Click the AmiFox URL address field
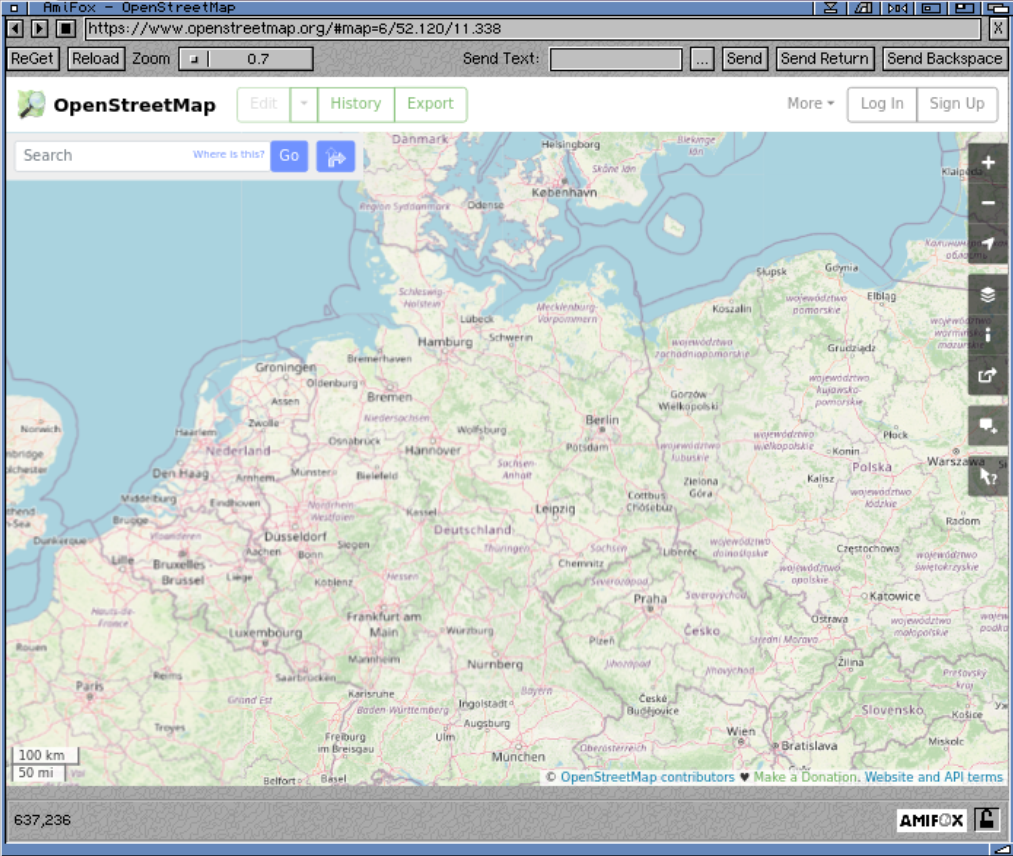 (x=533, y=28)
